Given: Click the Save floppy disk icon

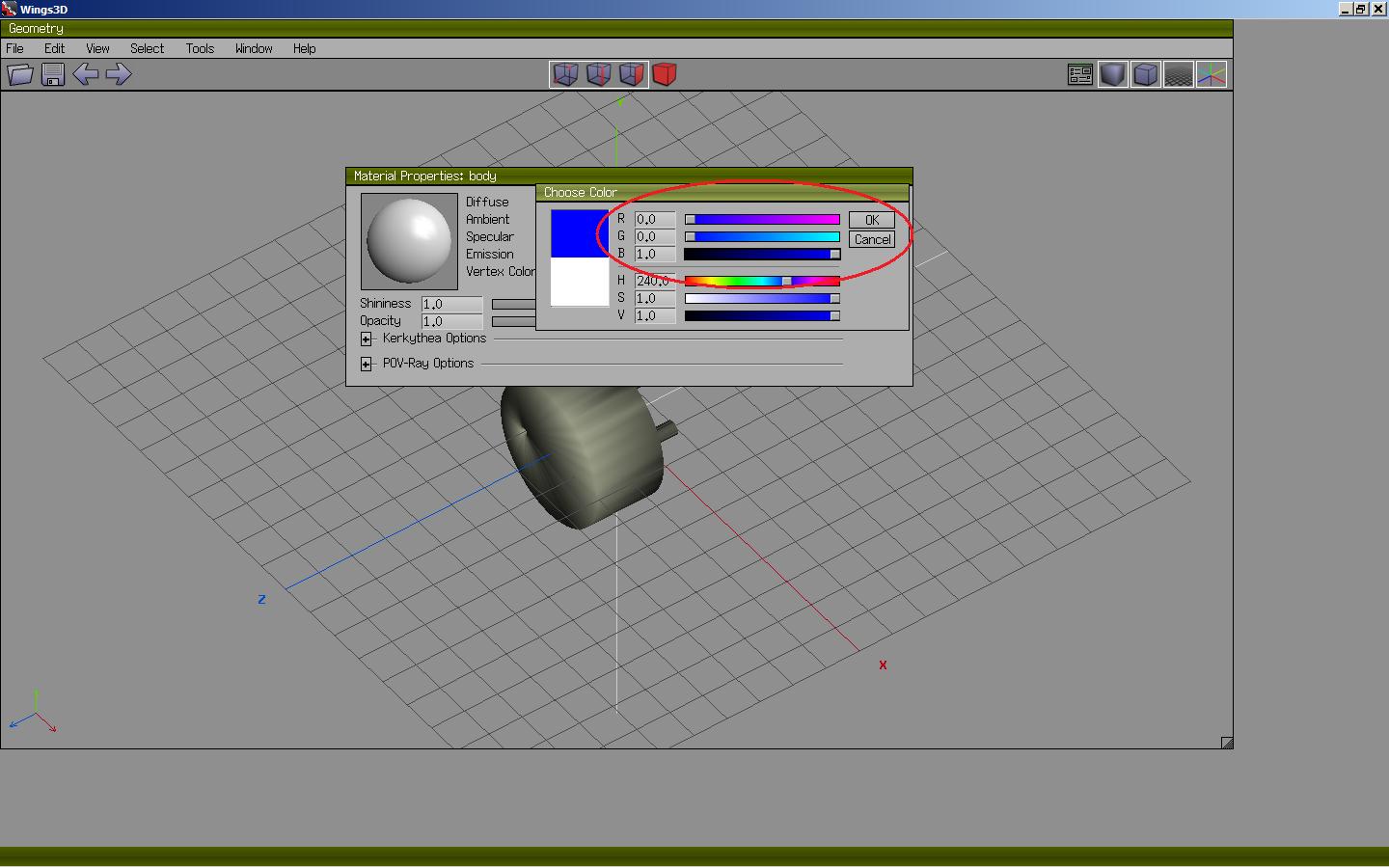Looking at the screenshot, I should click(53, 74).
